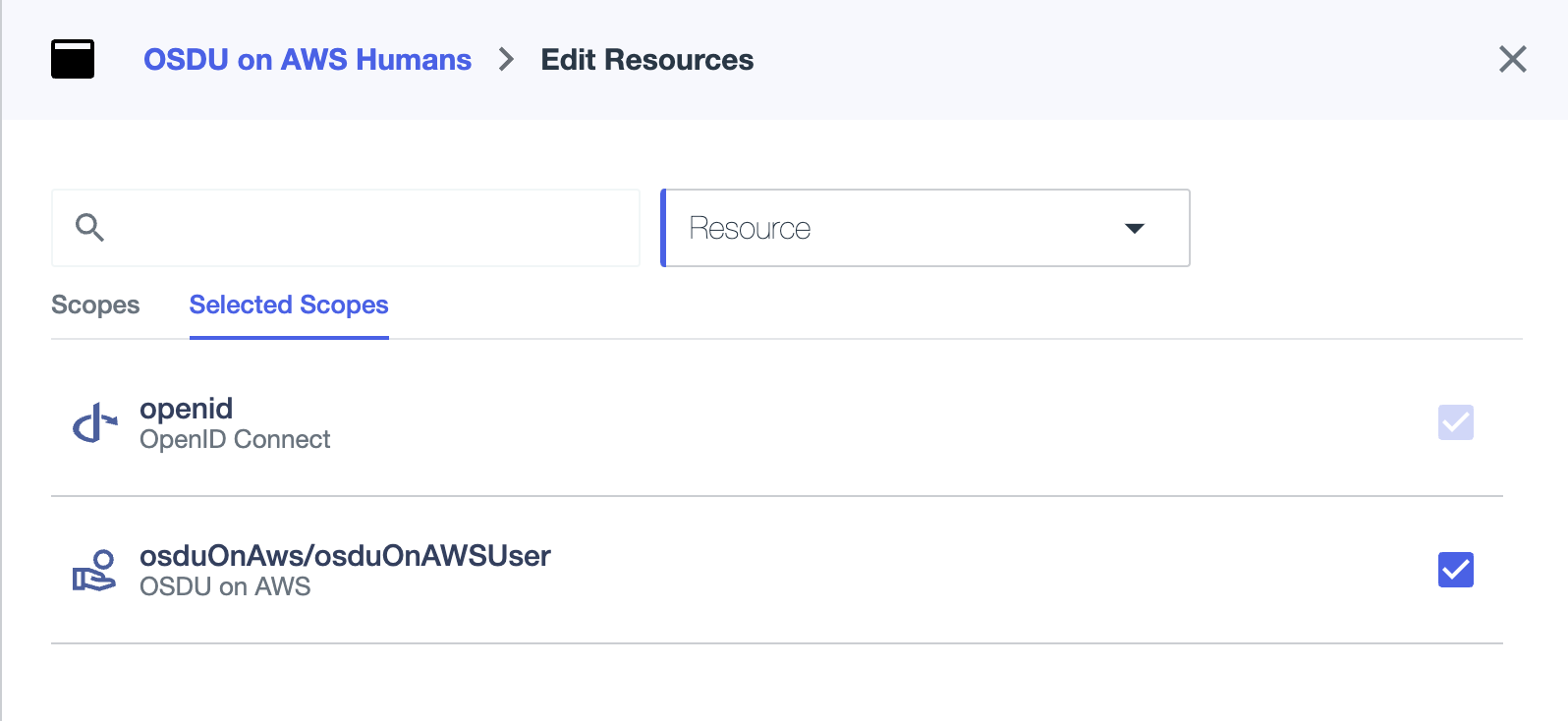1568x721 pixels.
Task: Select the osduOnAws/osduOnAWSUser scope name
Action: pyautogui.click(x=345, y=555)
